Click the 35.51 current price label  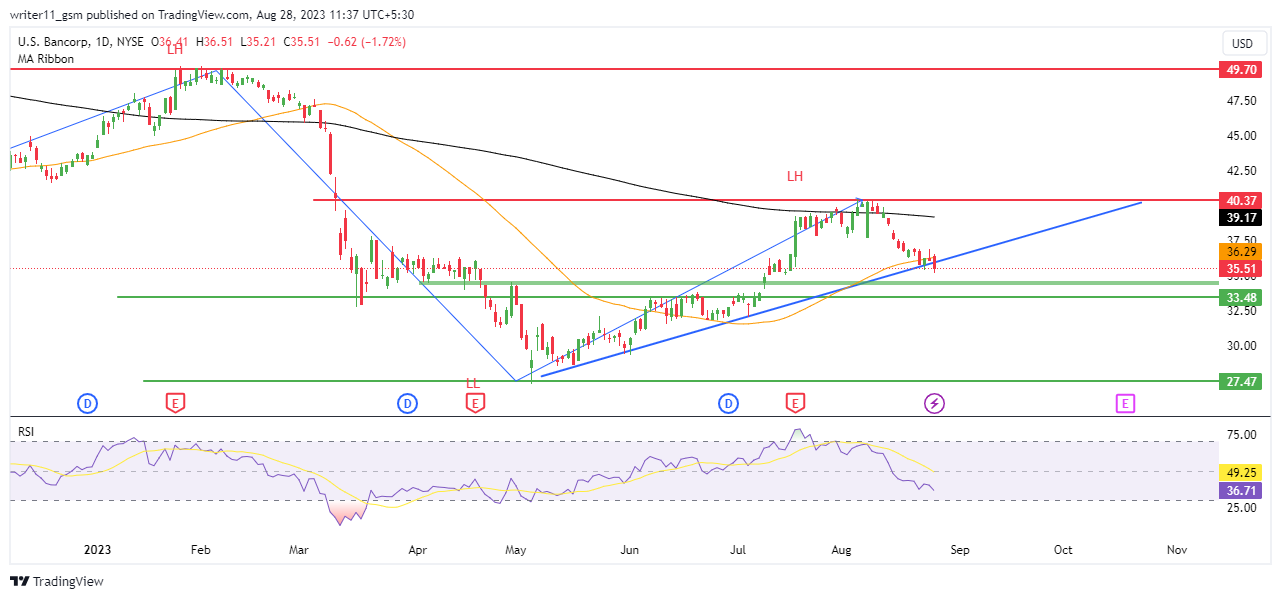tap(1240, 268)
